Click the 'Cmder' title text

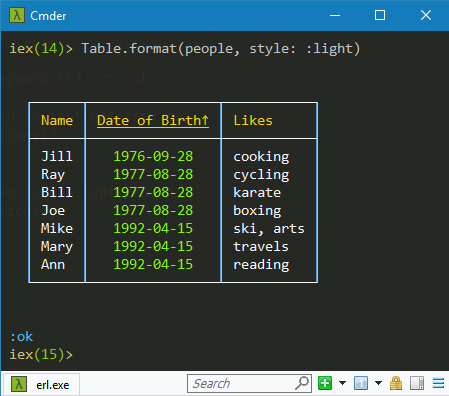coord(48,16)
